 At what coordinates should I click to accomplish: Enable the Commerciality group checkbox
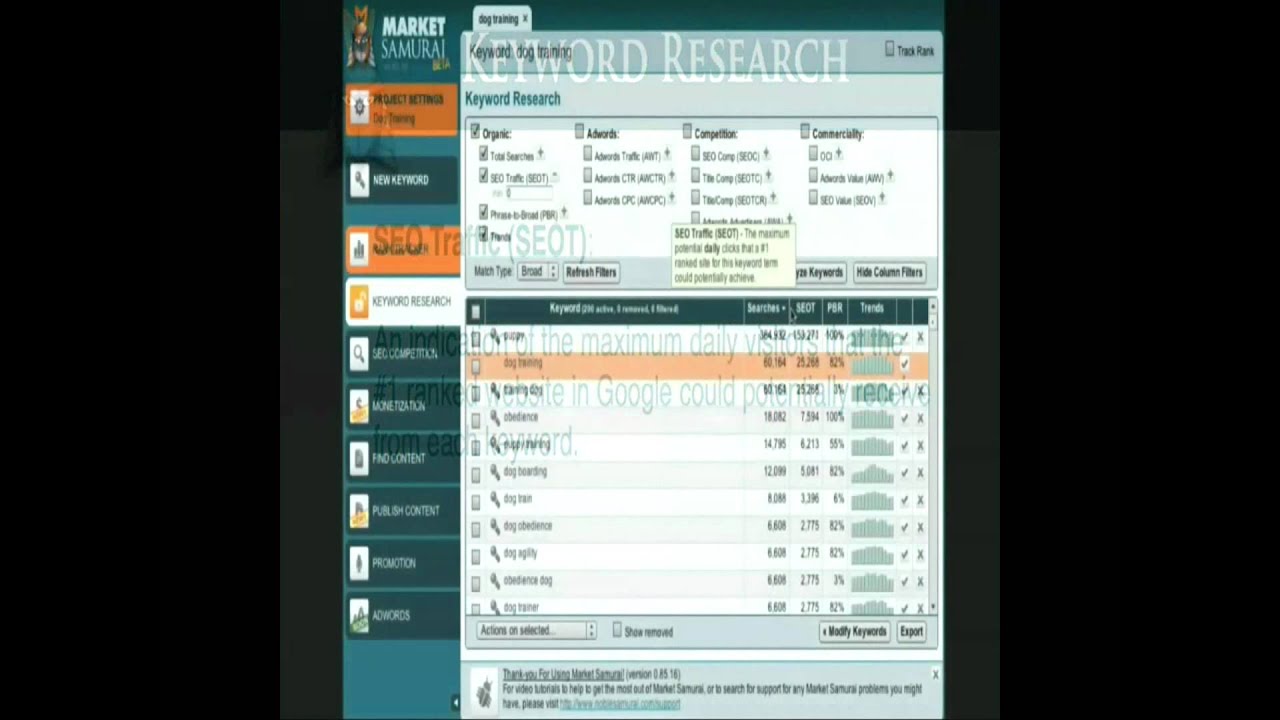pyautogui.click(x=805, y=132)
